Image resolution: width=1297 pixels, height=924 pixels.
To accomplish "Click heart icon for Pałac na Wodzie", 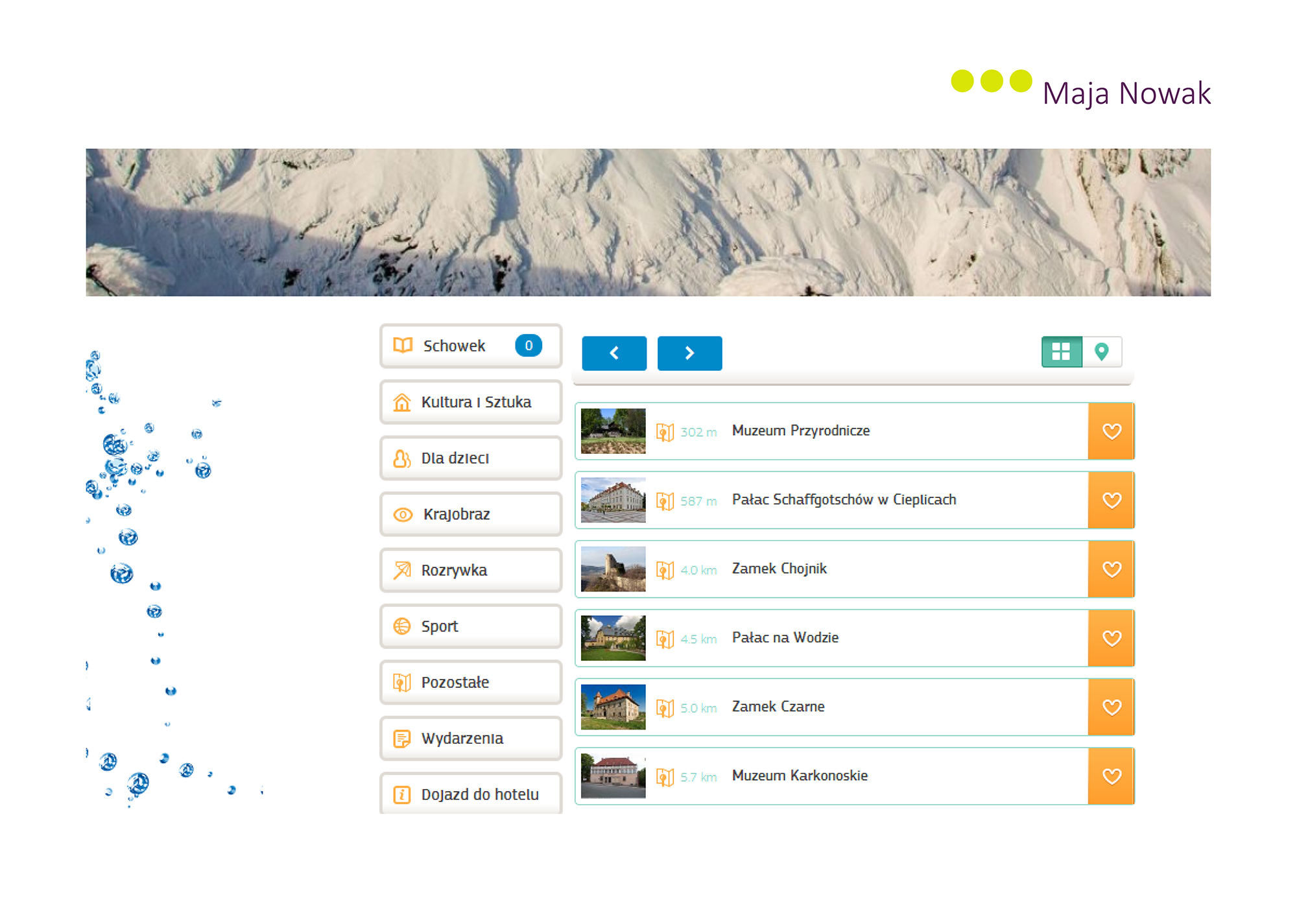I will pos(1112,638).
